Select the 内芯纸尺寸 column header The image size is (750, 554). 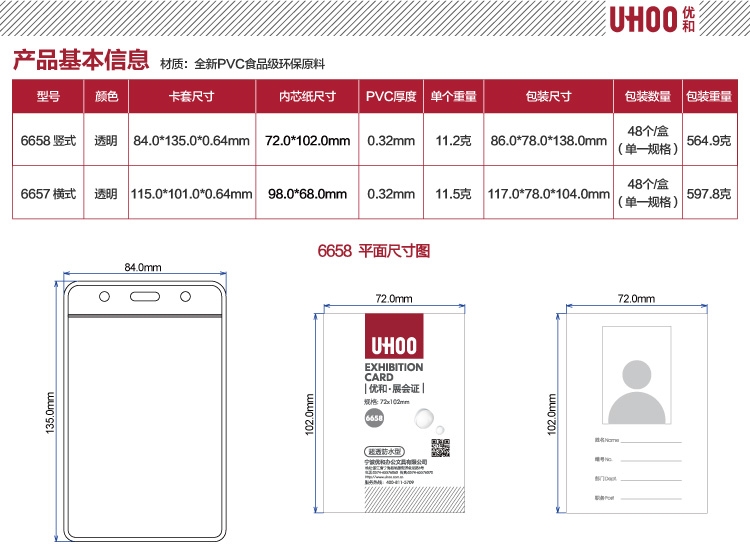(308, 97)
